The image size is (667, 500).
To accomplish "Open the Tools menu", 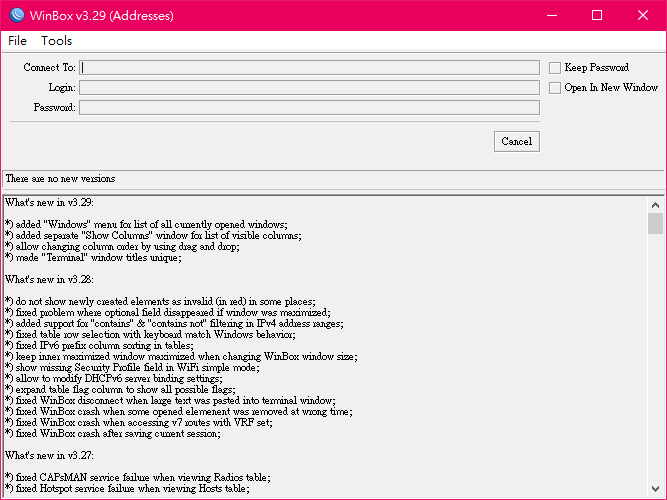I will (57, 41).
